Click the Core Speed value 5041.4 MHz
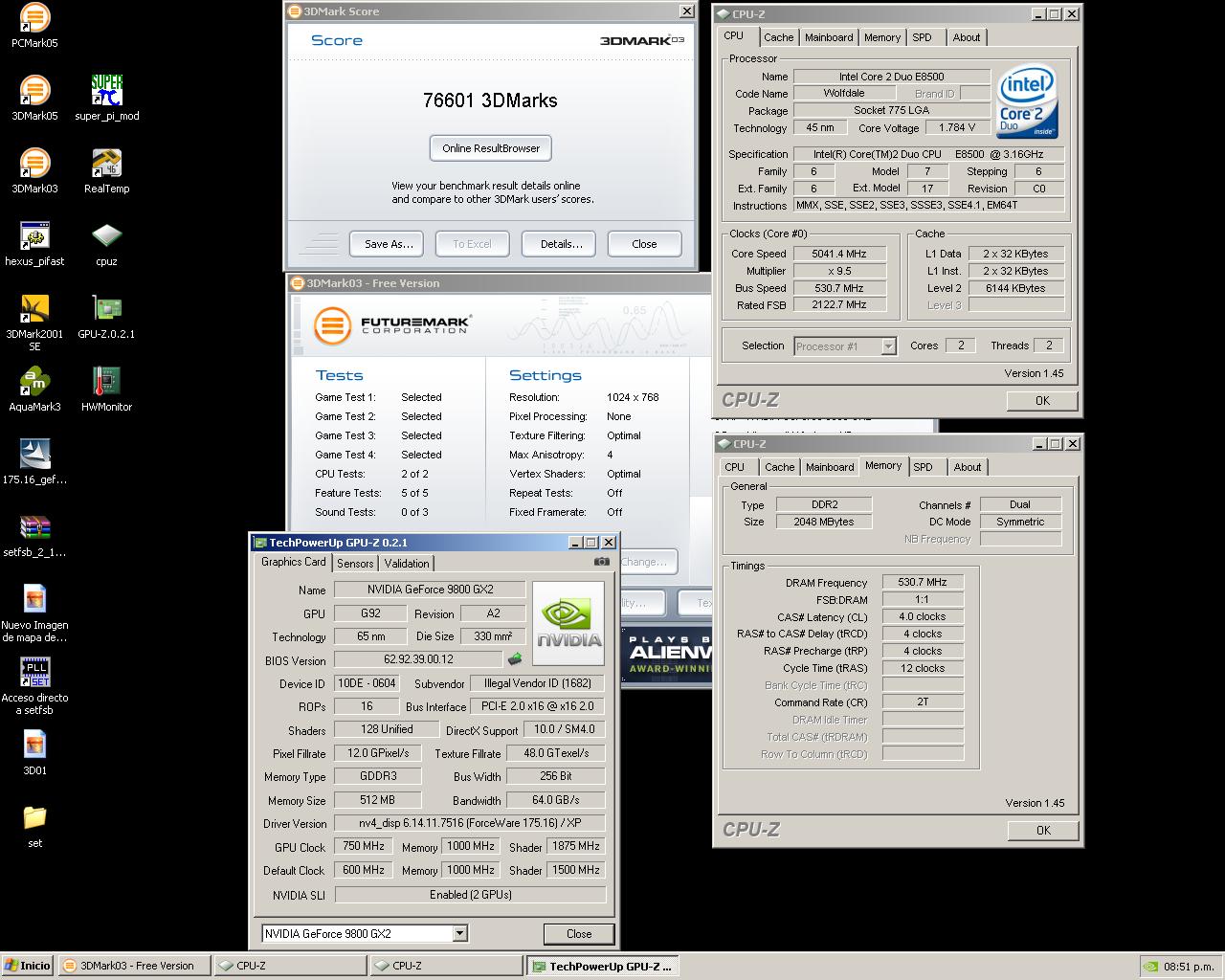Image resolution: width=1225 pixels, height=980 pixels. [838, 254]
